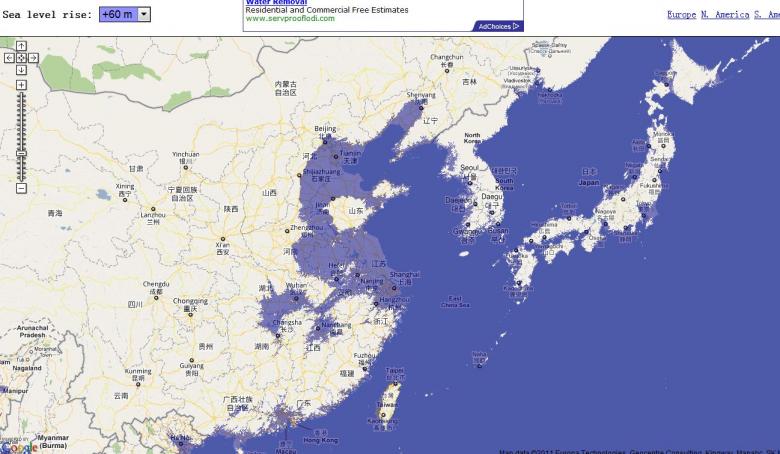780x454 pixels.
Task: Click the Nagaland region label
Action: pos(27,368)
